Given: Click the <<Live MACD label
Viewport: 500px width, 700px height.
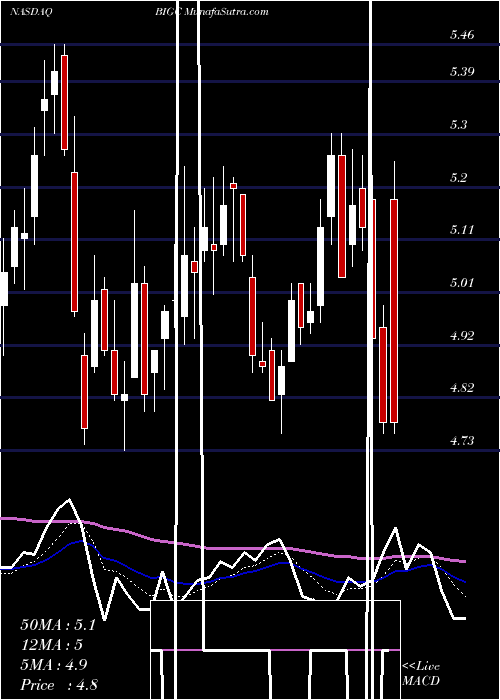Looking at the screenshot, I should tap(421, 674).
